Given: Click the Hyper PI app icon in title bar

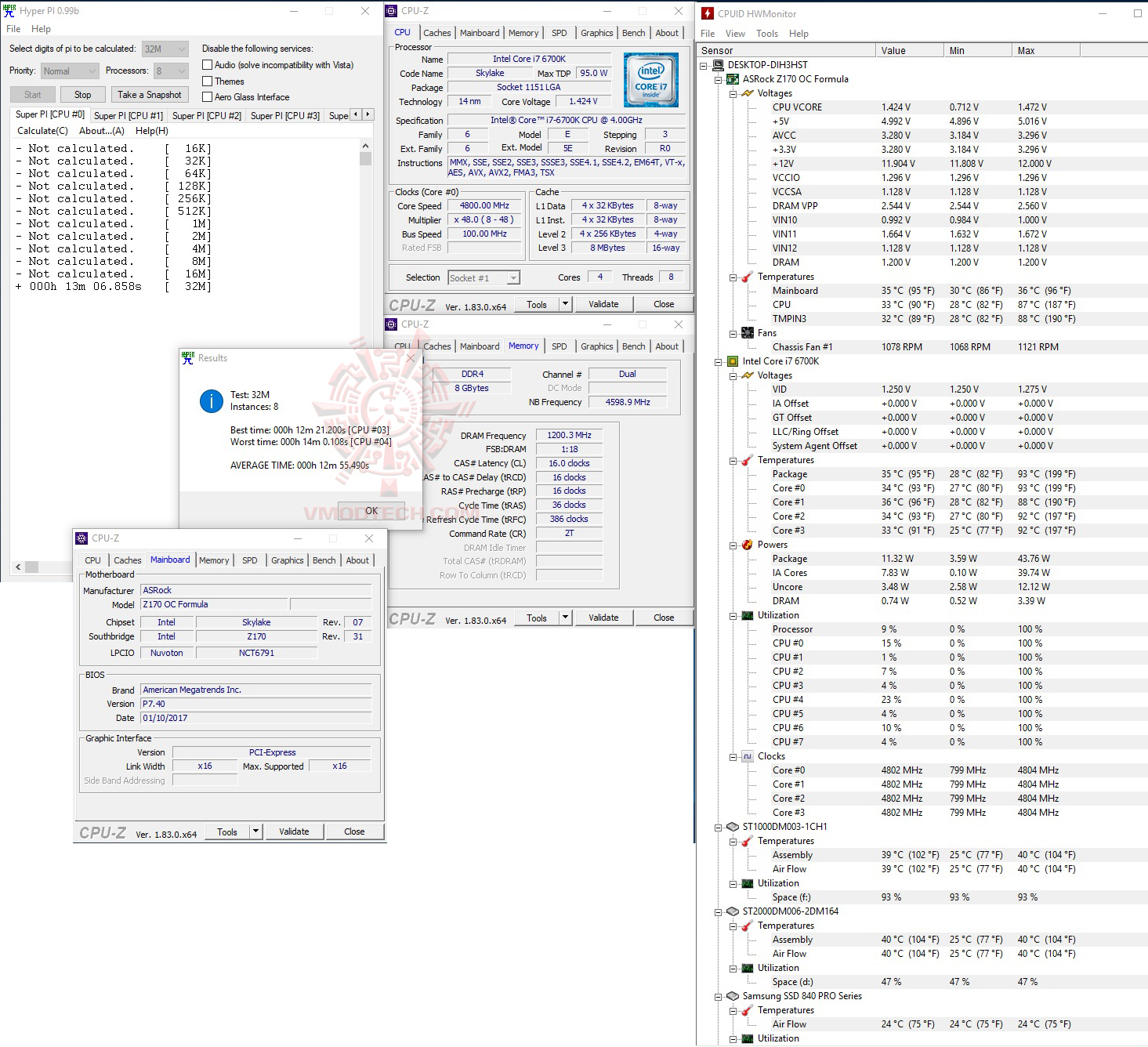Looking at the screenshot, I should tap(9, 11).
